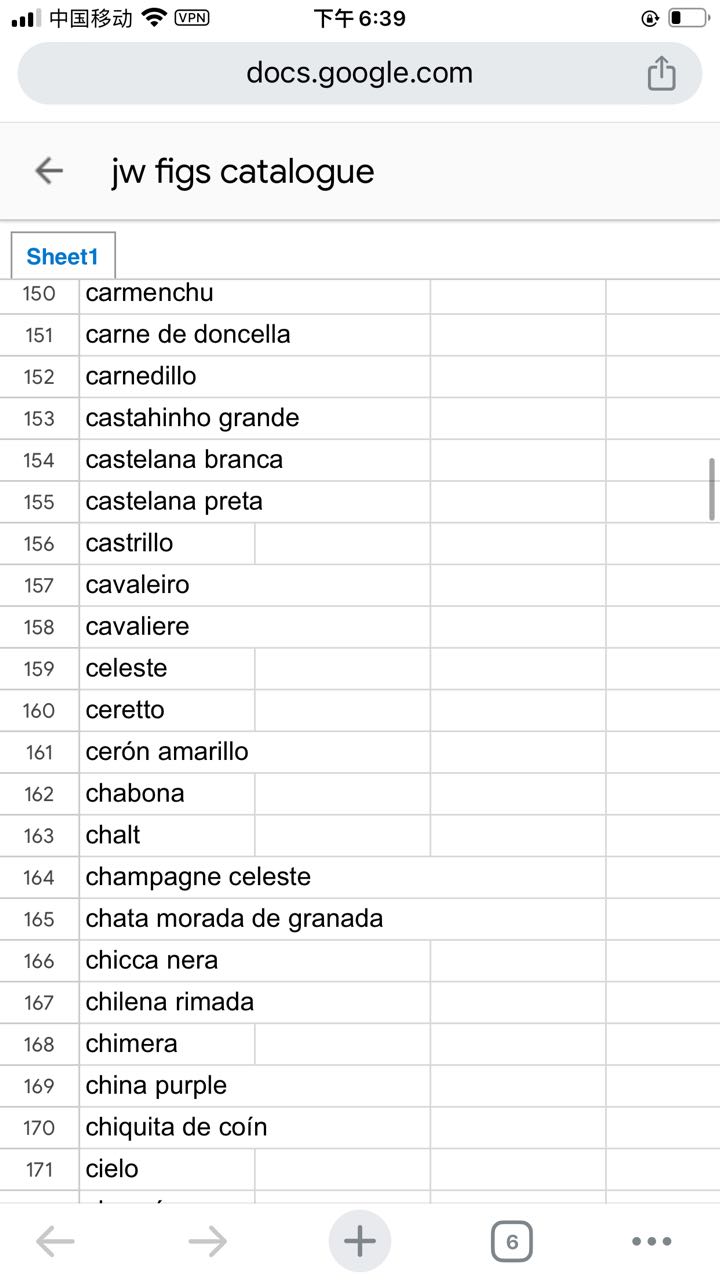Open browser more options menu
This screenshot has height=1280, width=720.
tap(652, 1242)
